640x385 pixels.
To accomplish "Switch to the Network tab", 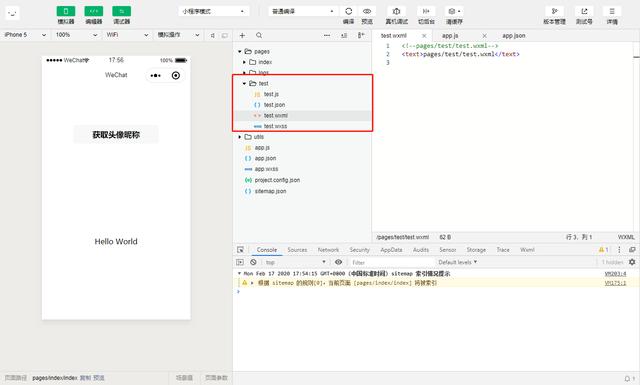I will tap(328, 250).
